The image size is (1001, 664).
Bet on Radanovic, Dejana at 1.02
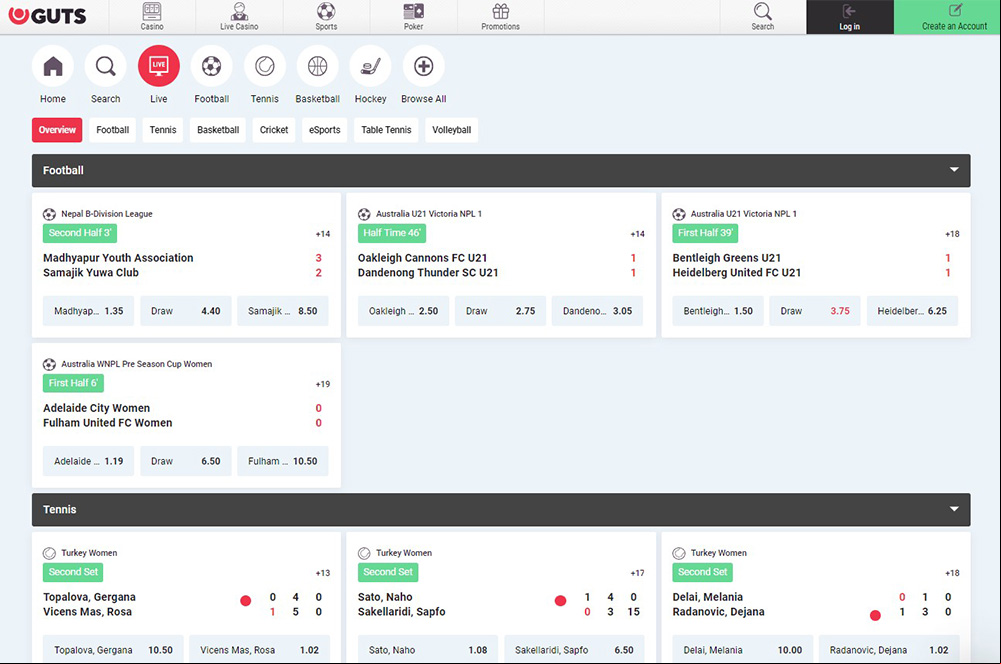(x=889, y=649)
